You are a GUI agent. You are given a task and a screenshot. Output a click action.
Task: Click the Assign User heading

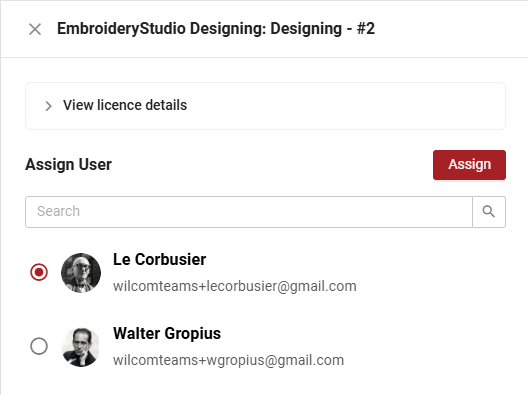[x=69, y=165]
